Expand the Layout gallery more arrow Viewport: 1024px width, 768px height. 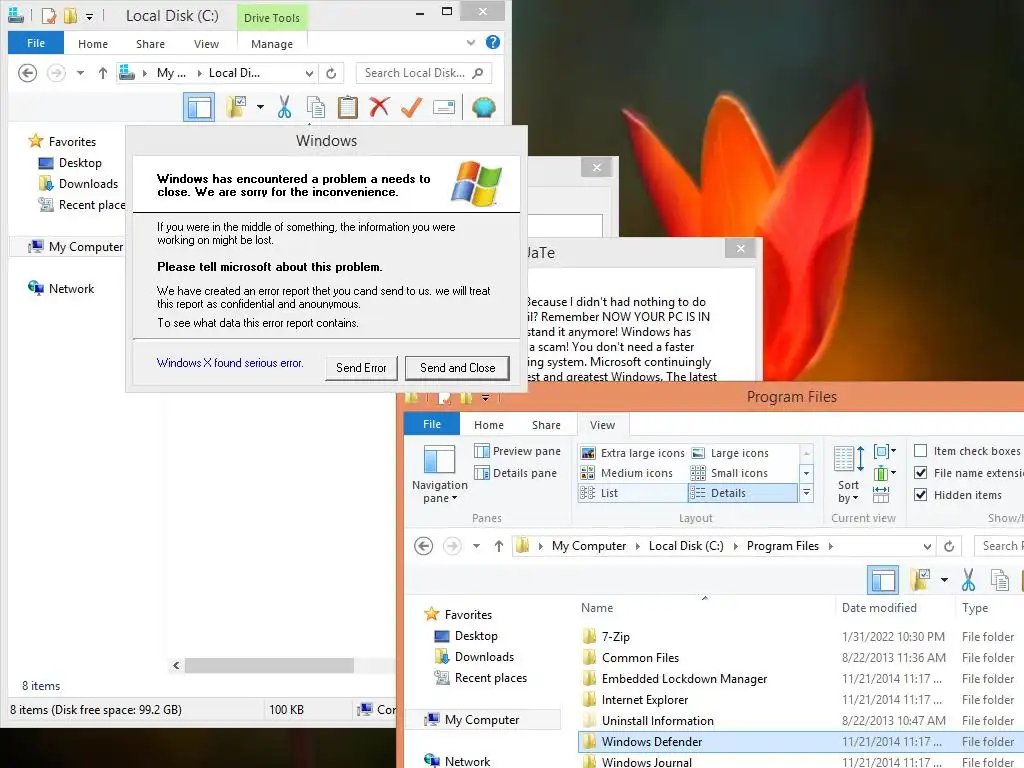pos(807,493)
